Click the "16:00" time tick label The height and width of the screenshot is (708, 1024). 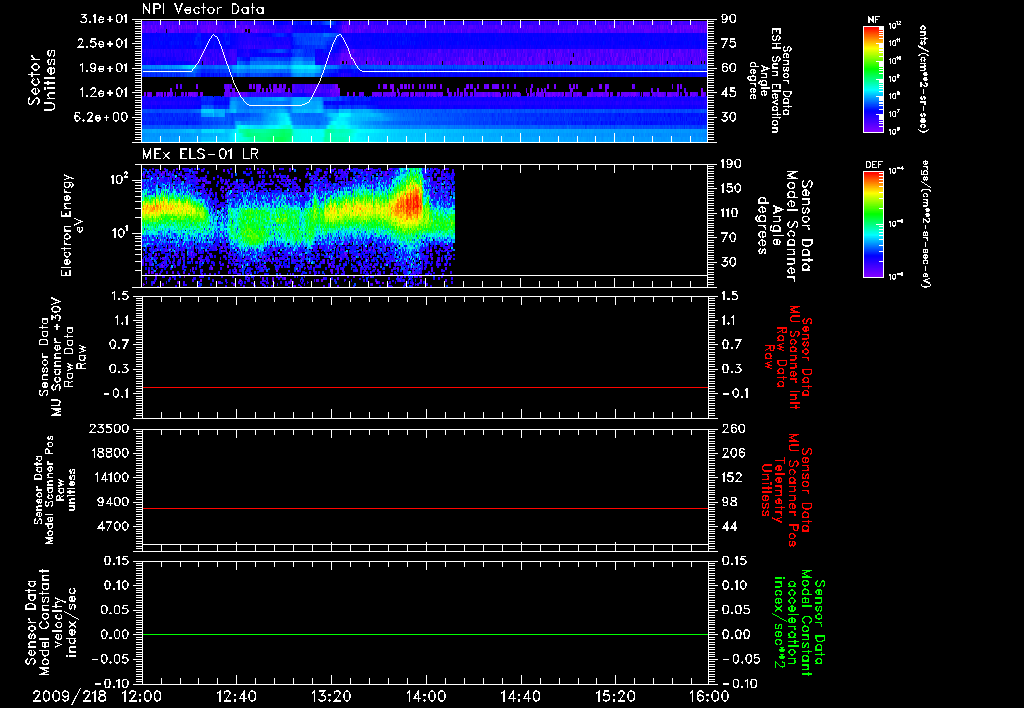point(709,696)
